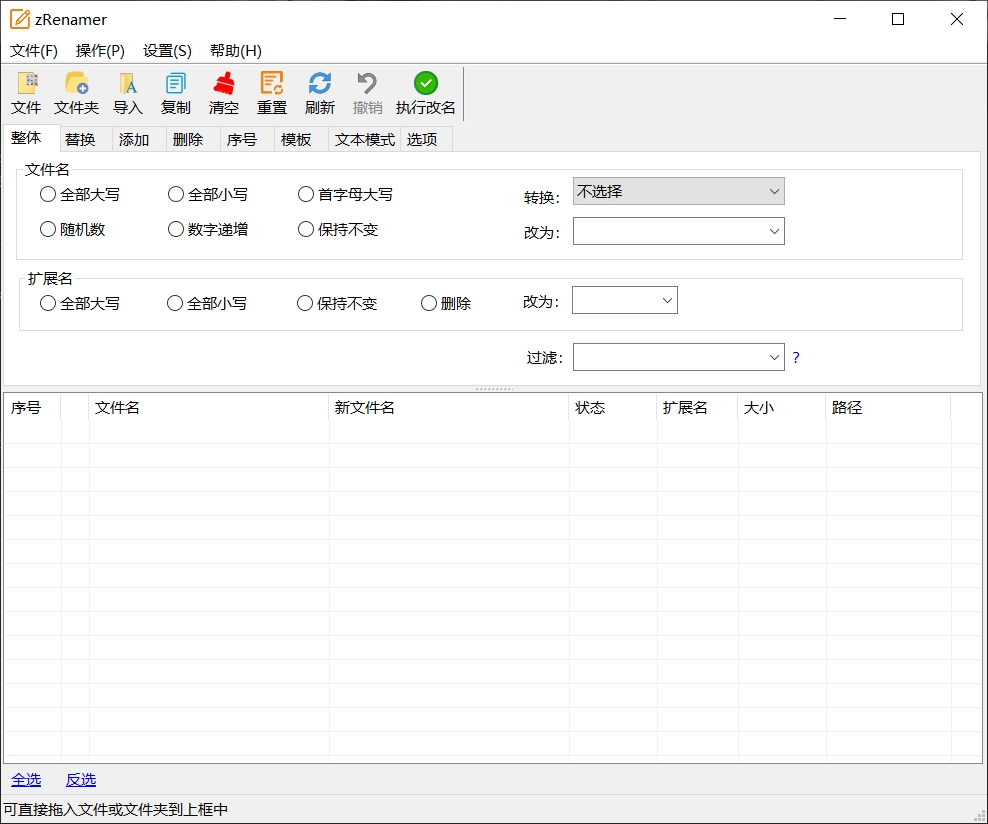988x824 pixels.
Task: Clear the file list with the 清空 icon
Action: pos(224,93)
